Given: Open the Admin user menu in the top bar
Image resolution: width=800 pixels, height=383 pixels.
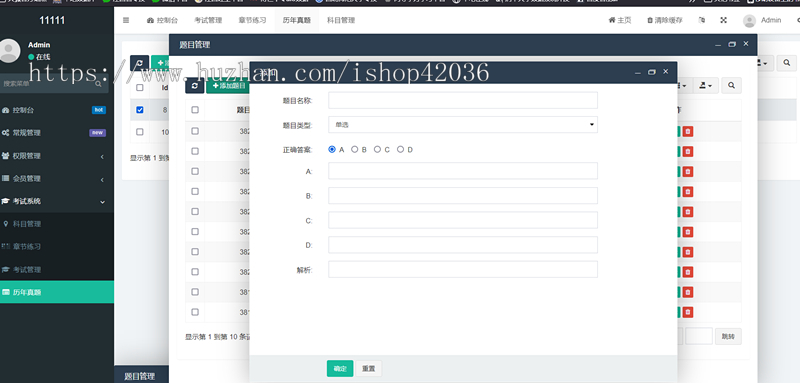Looking at the screenshot, I should pos(762,20).
